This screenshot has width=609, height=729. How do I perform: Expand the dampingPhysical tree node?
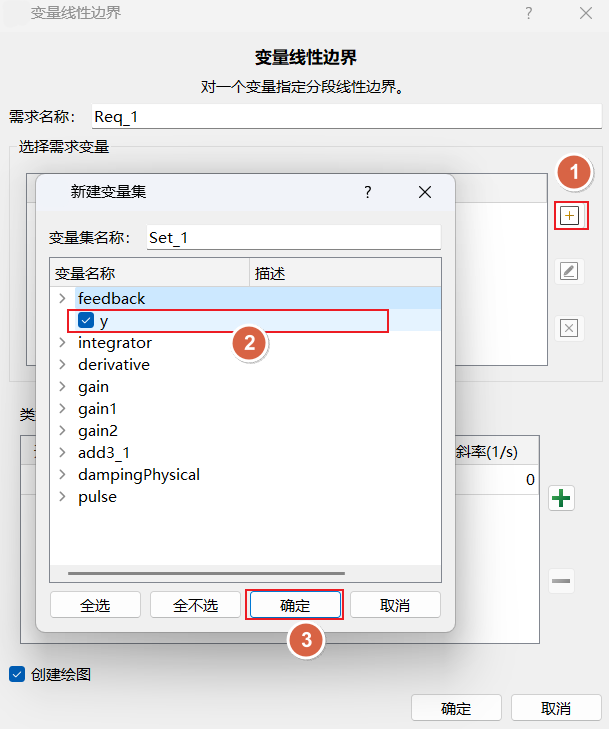click(x=62, y=475)
